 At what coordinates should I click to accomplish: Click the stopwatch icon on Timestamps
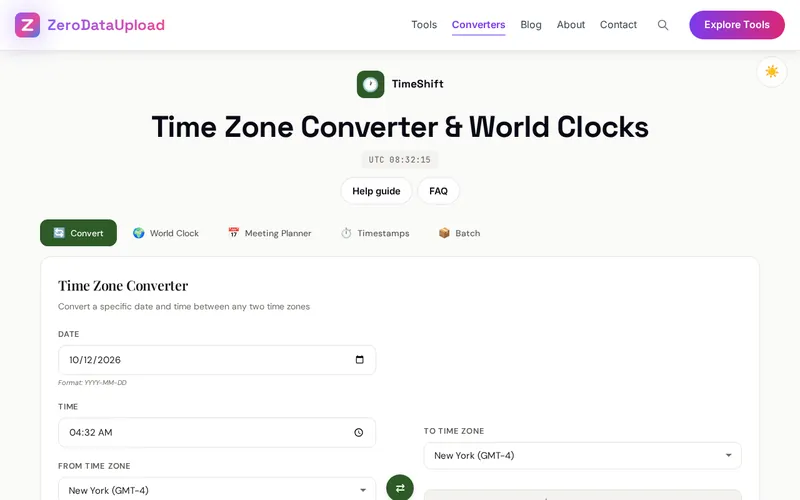click(x=346, y=233)
